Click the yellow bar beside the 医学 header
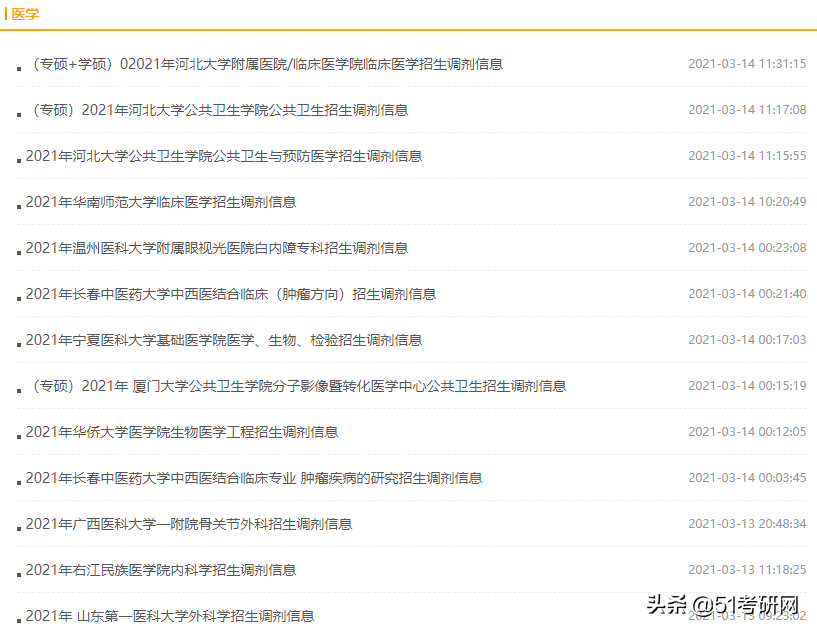The image size is (817, 633). coord(8,14)
